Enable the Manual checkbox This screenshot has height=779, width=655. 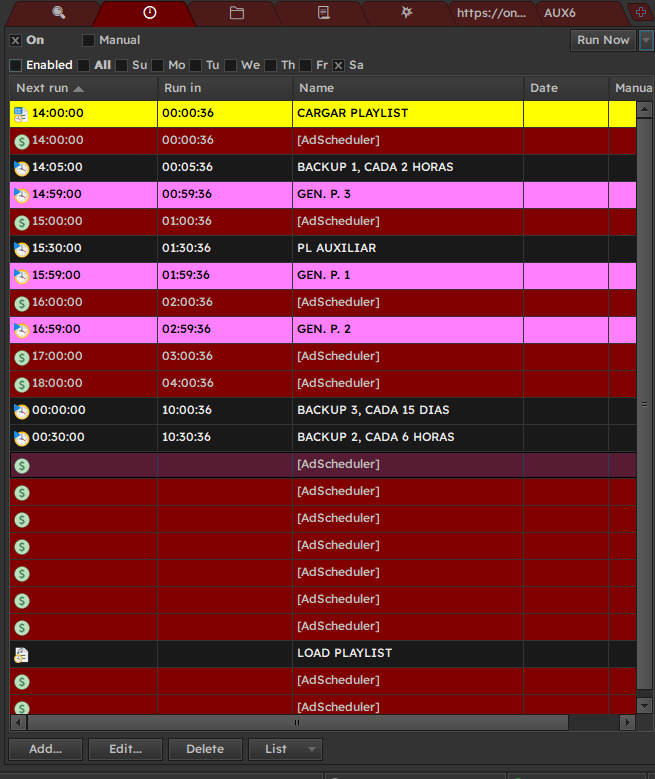tap(88, 41)
